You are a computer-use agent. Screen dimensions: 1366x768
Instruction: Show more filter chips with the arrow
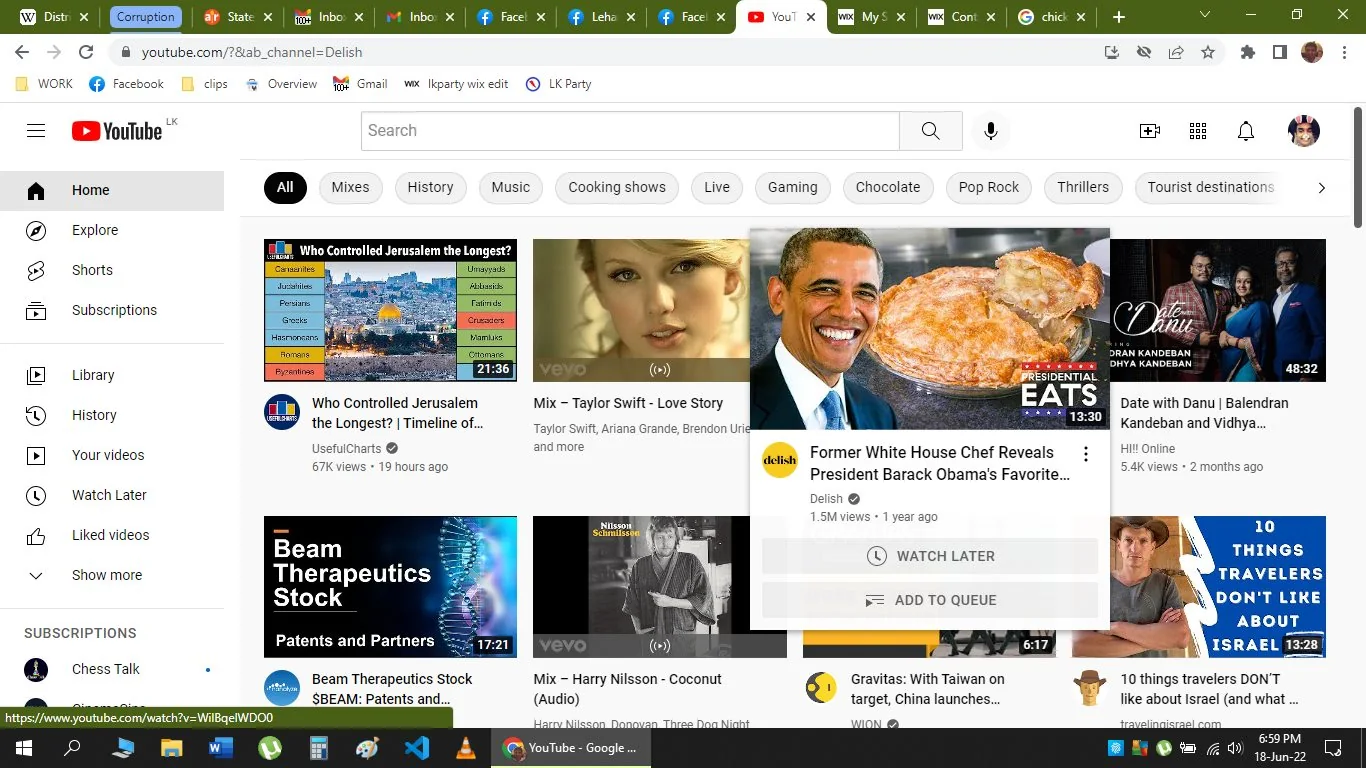tap(1321, 187)
